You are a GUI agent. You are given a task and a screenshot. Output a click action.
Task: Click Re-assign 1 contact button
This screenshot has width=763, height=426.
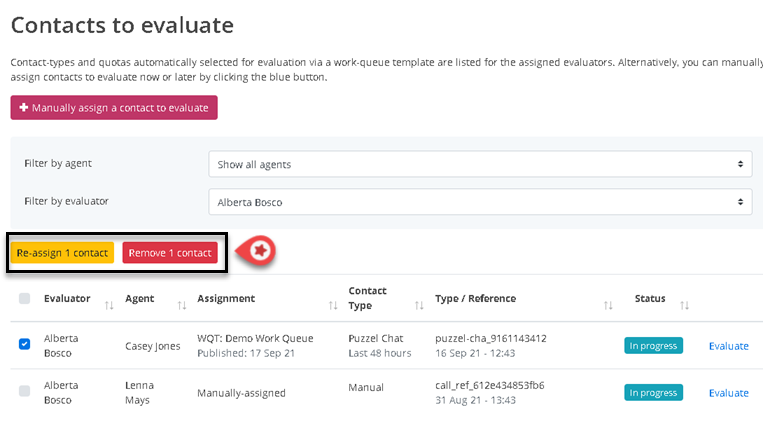click(62, 253)
